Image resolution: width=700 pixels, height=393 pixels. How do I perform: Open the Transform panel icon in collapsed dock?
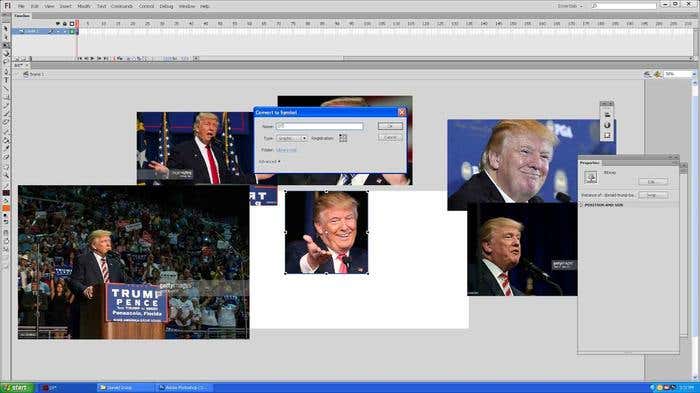[x=607, y=135]
